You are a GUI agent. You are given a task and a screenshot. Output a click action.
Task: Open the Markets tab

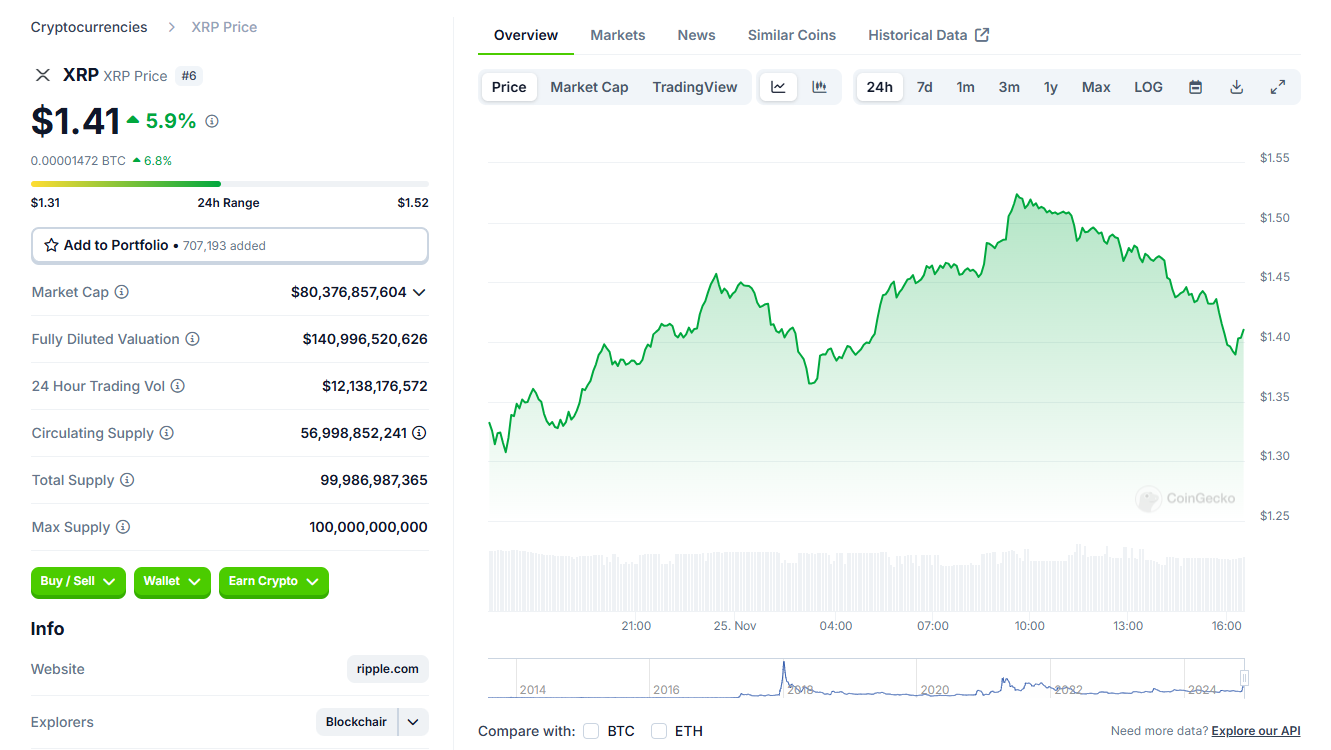click(618, 35)
